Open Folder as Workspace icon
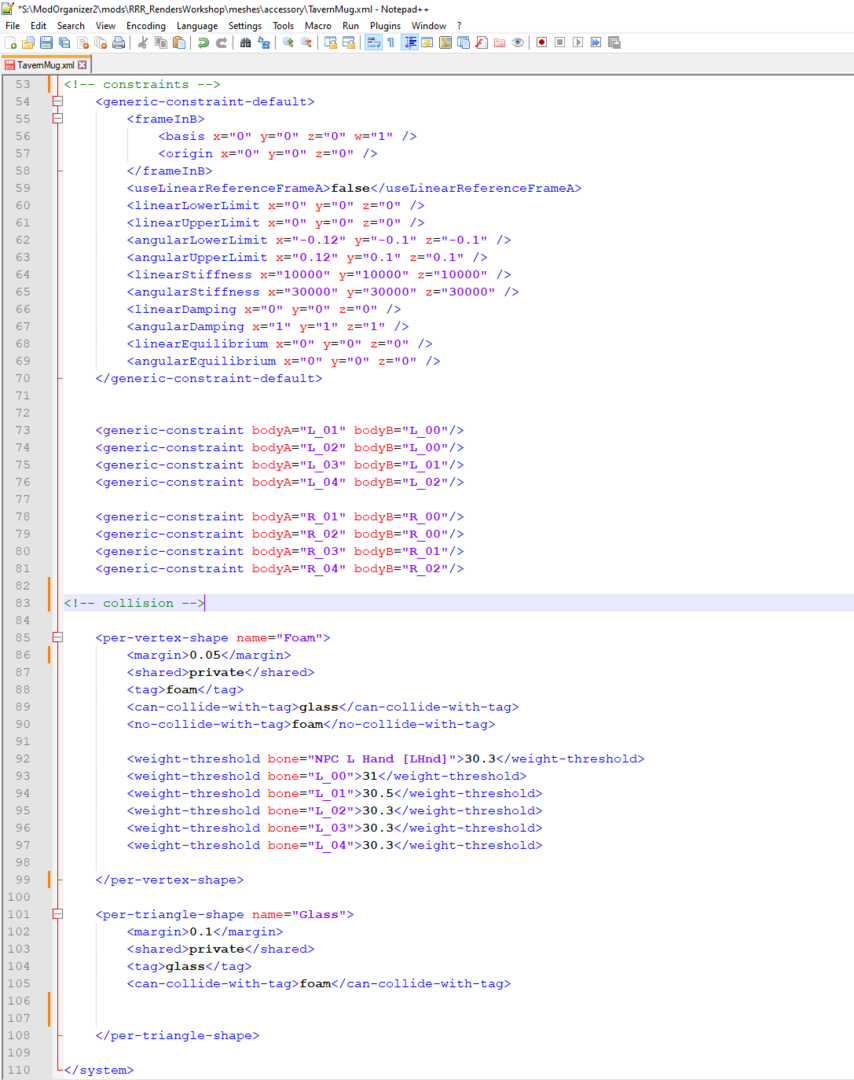 pos(500,43)
